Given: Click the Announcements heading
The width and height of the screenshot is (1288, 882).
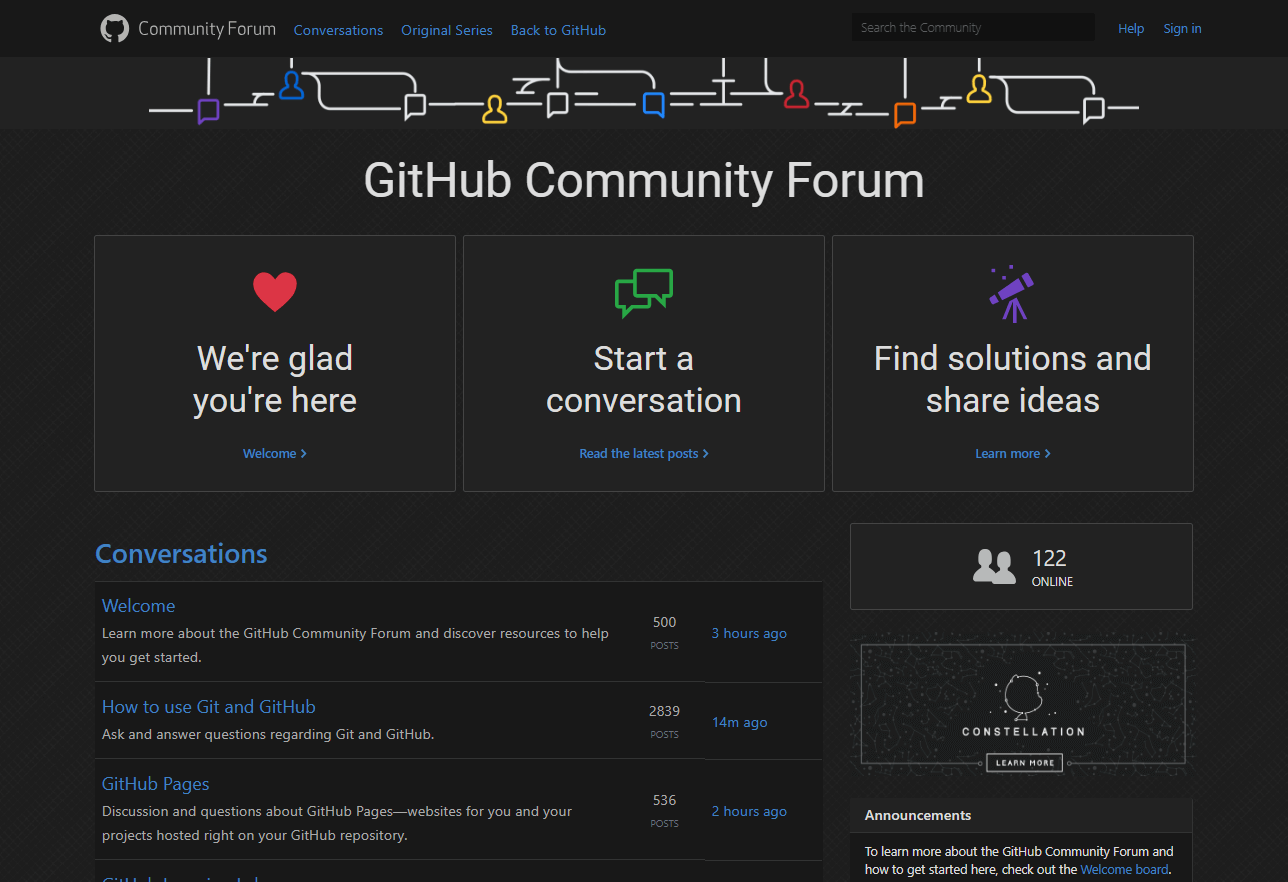Looking at the screenshot, I should (x=918, y=815).
